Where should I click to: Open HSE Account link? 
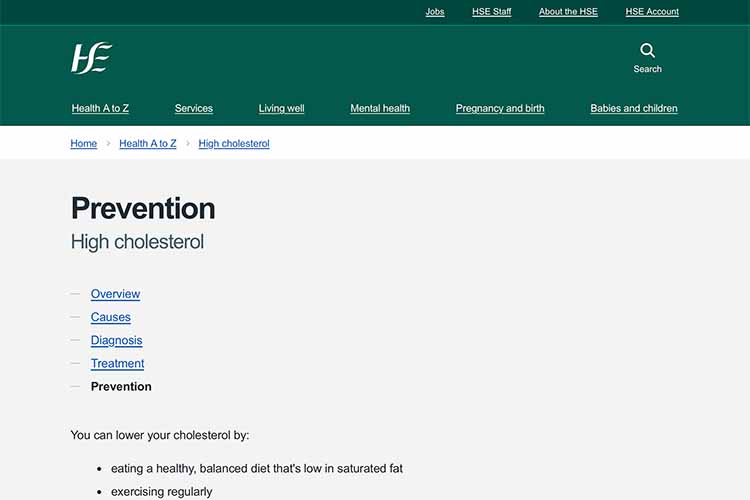[652, 11]
